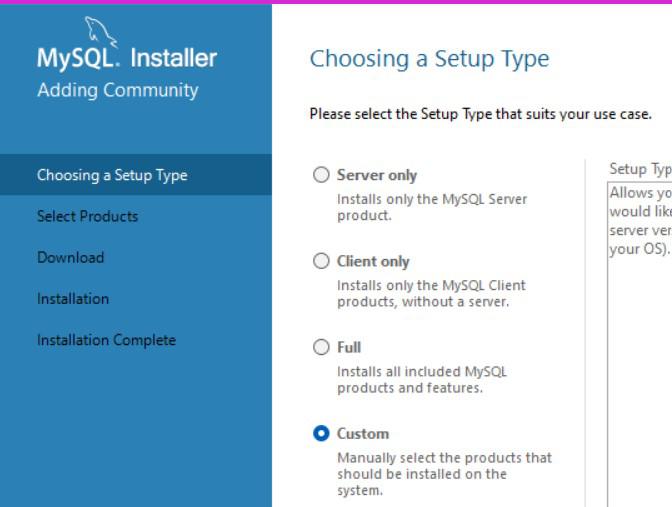Click 'Installs only the MySQL Client products' text
This screenshot has height=507, width=672.
(431, 293)
